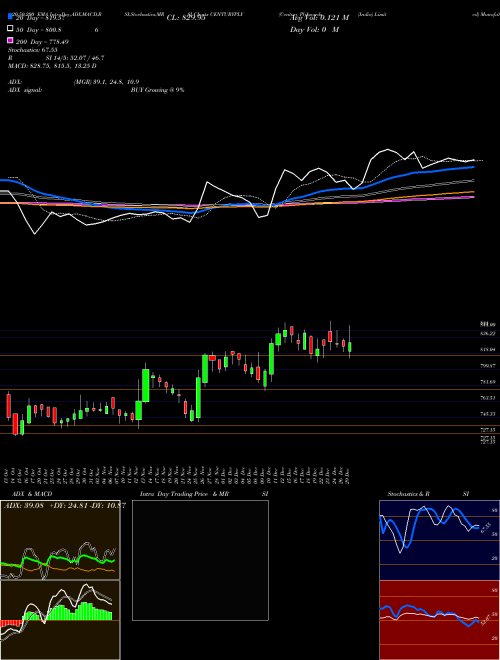The width and height of the screenshot is (500, 660).
Task: Click the 'ADX: 39.08 +DY: 24.81 -DY: 10.87' readout
Action: click(64, 506)
